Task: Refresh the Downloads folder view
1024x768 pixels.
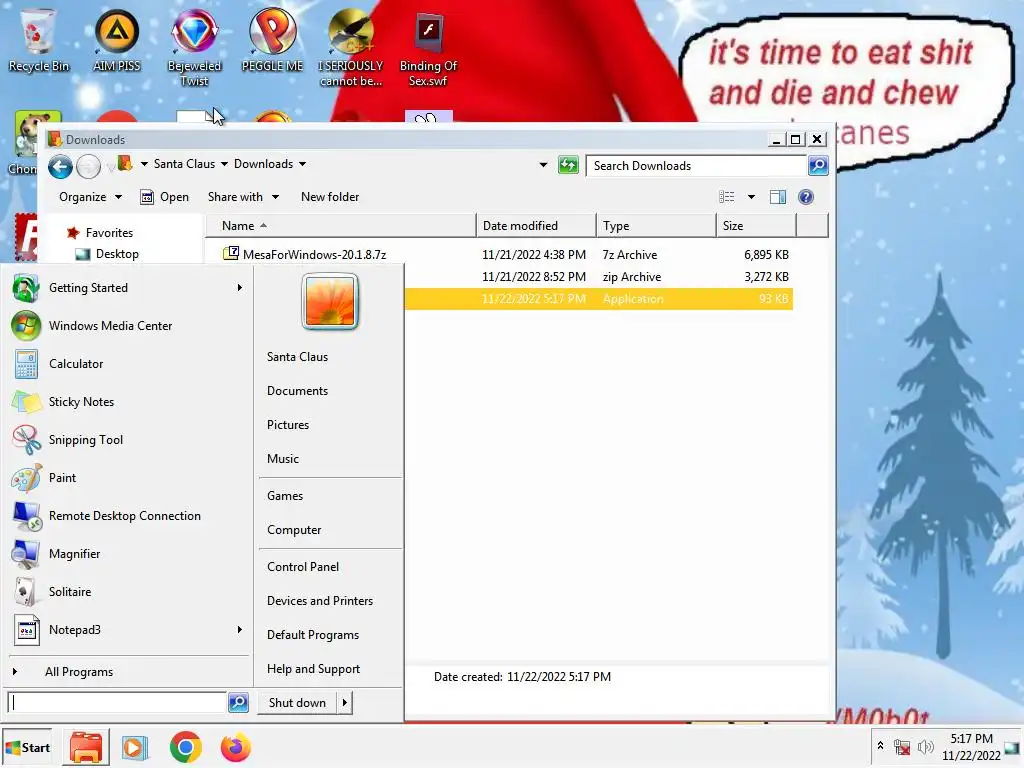Action: click(568, 165)
